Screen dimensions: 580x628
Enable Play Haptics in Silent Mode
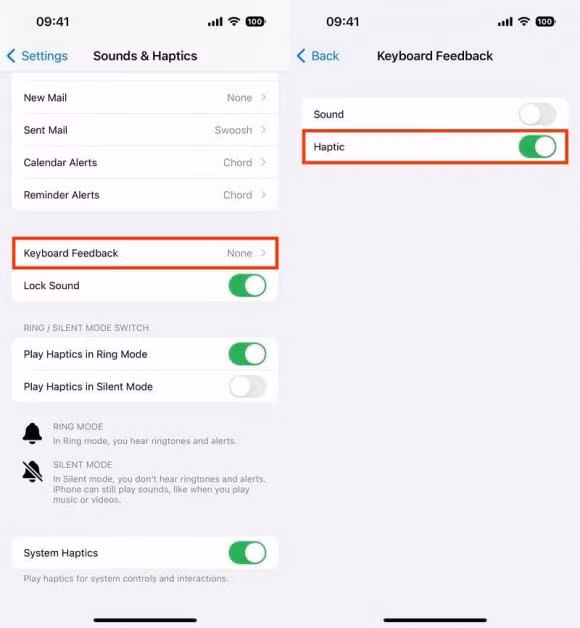tap(248, 386)
